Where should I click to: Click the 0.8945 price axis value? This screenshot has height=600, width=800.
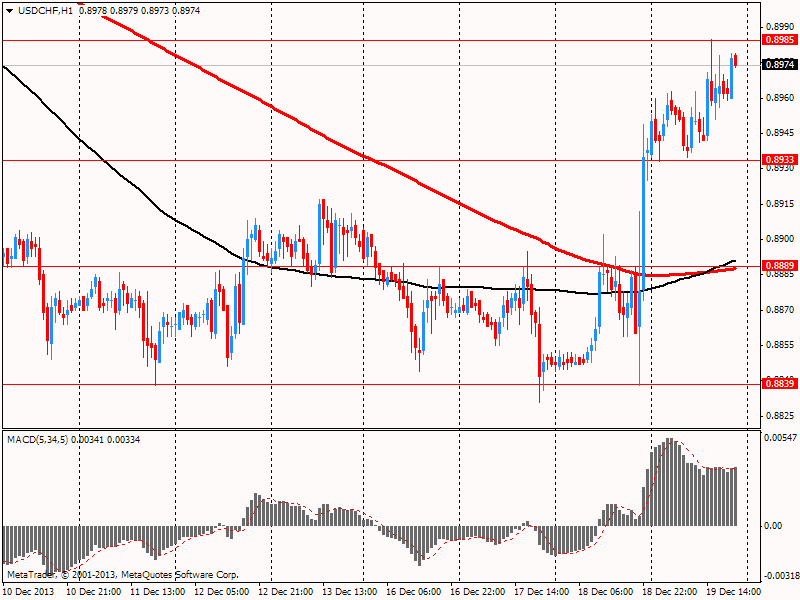click(780, 133)
